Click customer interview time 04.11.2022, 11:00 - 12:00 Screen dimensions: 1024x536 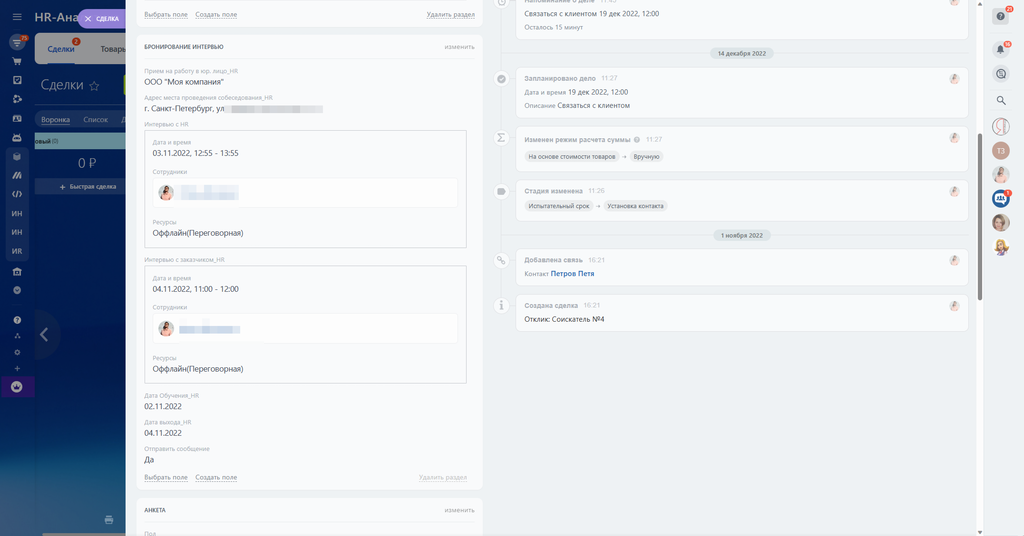click(x=195, y=289)
